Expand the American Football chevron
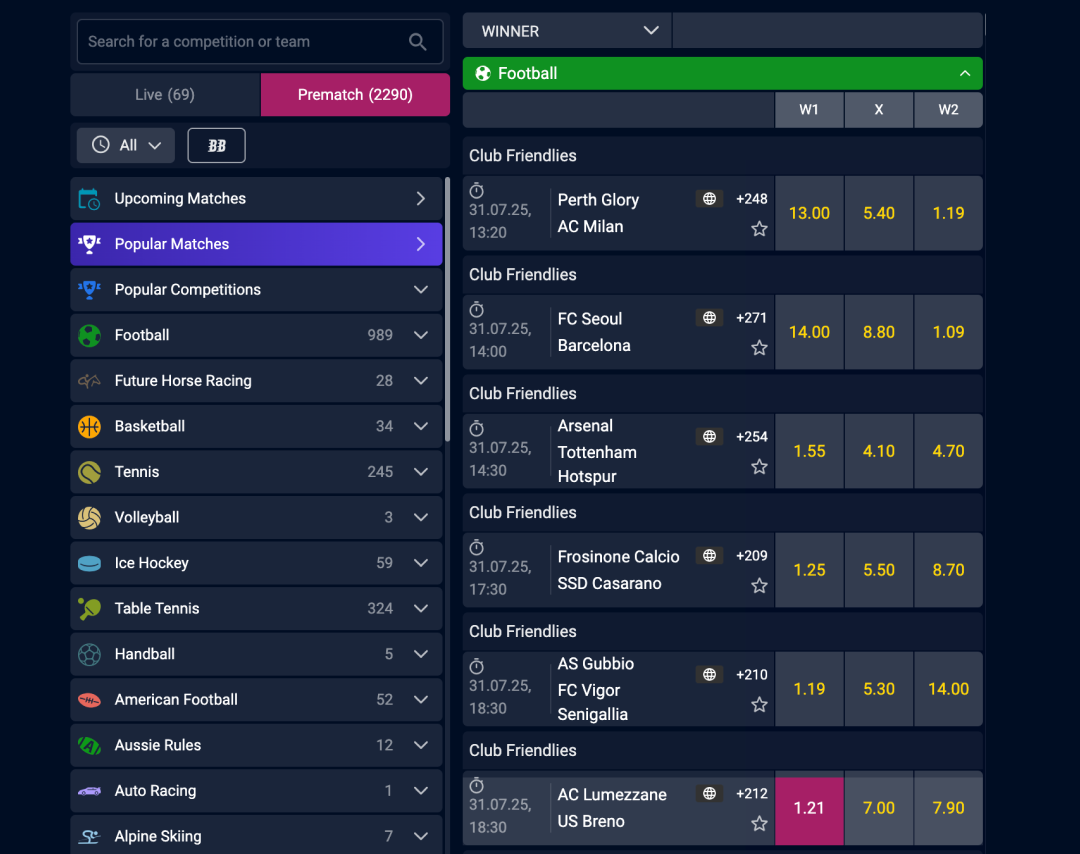This screenshot has height=854, width=1080. pyautogui.click(x=421, y=699)
